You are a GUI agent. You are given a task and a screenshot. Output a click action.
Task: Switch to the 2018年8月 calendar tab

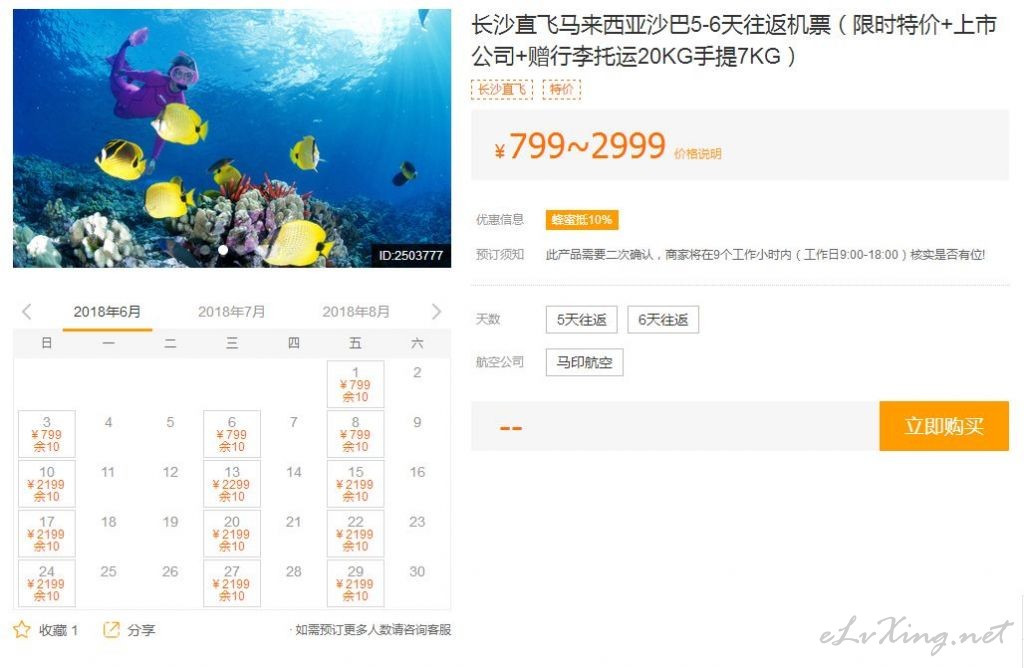pos(355,312)
